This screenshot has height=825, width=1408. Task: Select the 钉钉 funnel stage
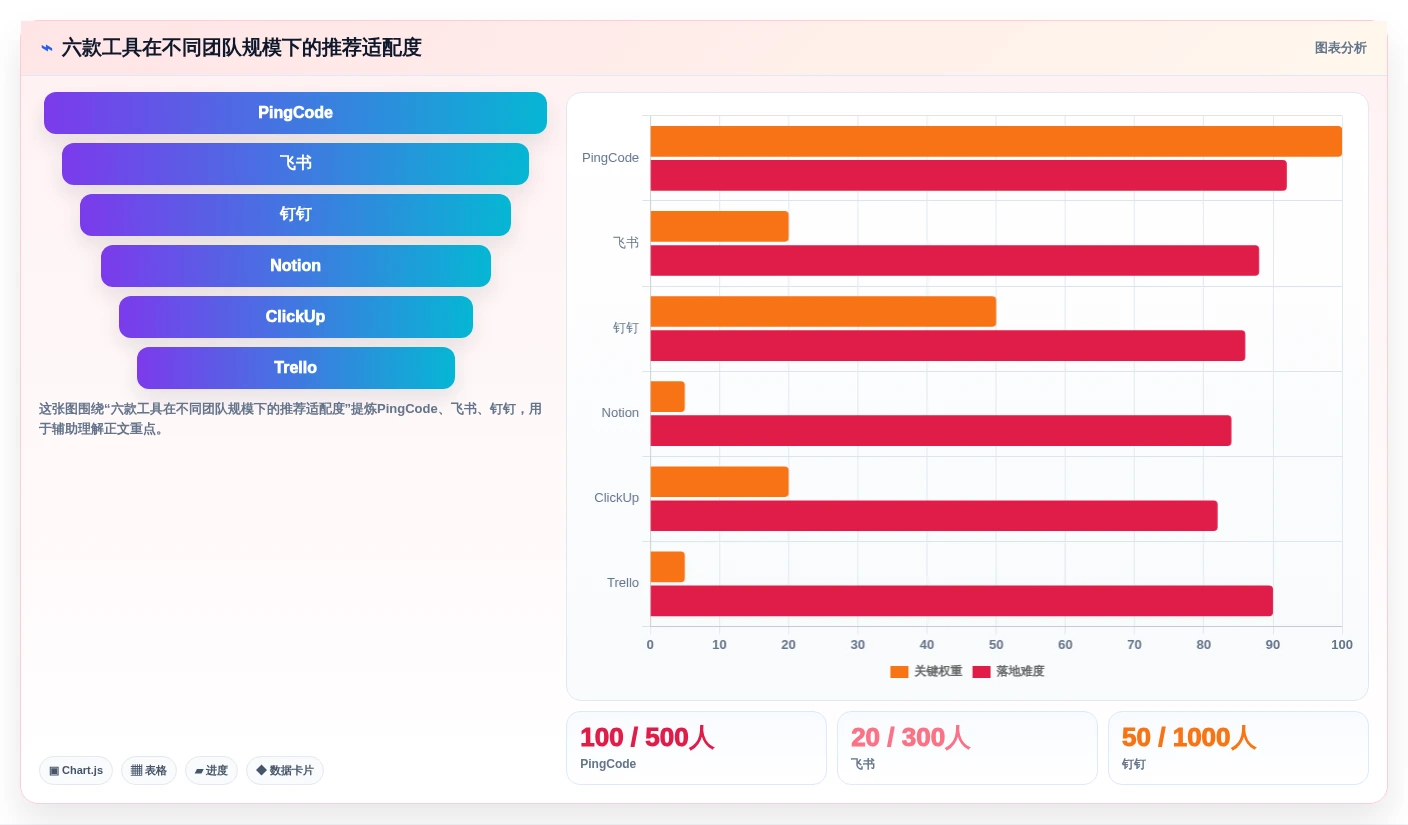(295, 215)
